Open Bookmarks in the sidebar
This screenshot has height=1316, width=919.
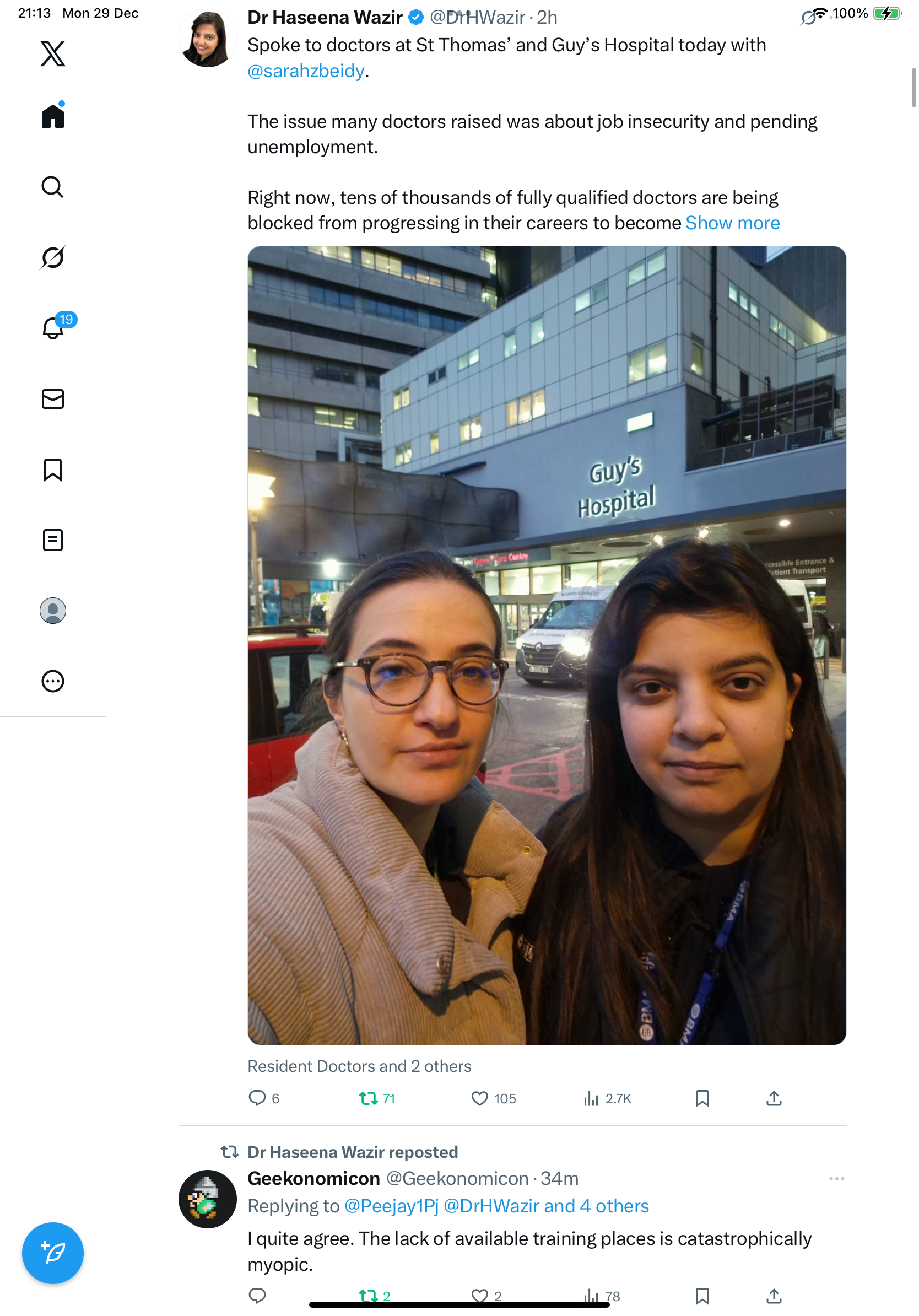(53, 470)
